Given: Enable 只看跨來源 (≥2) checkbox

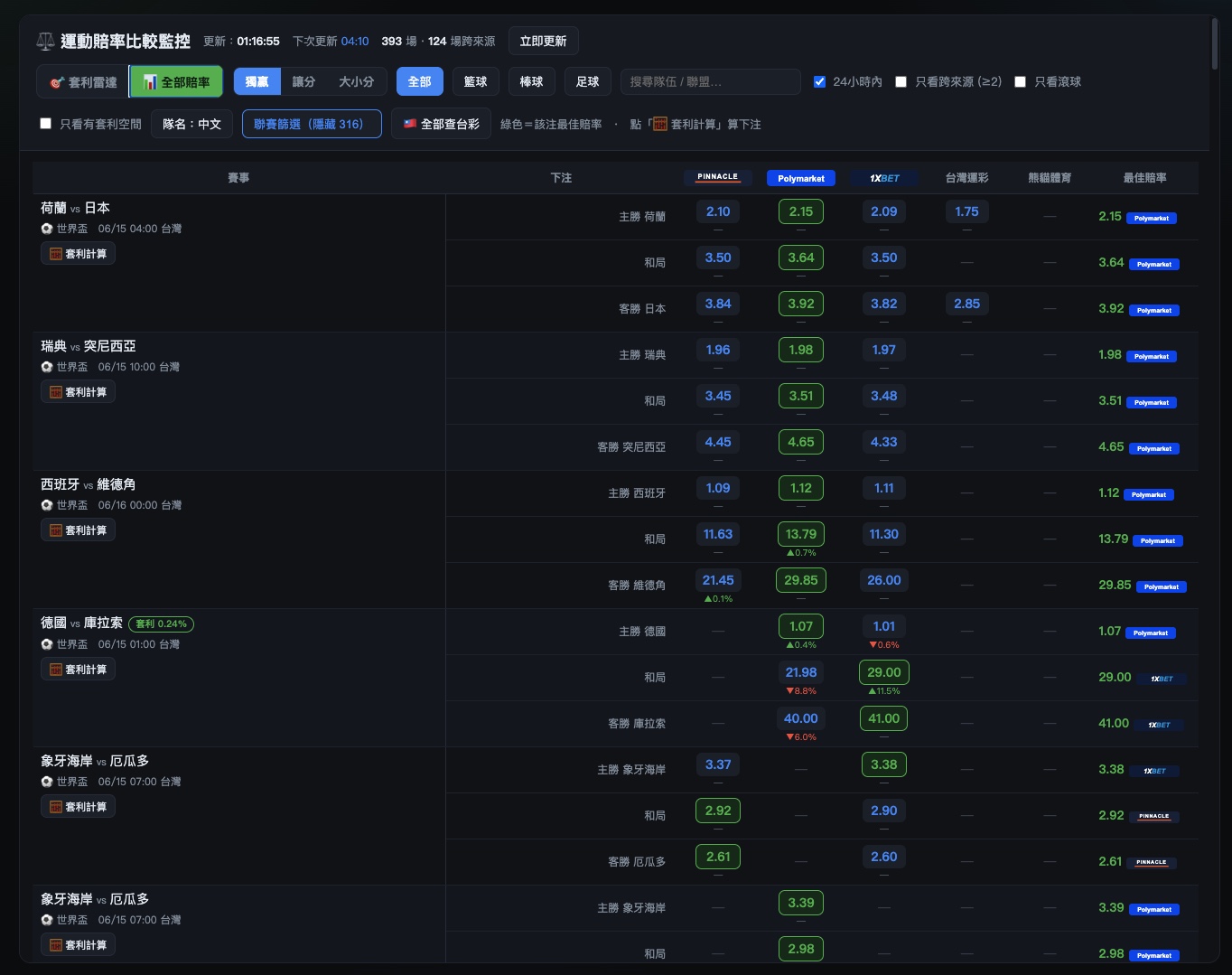Looking at the screenshot, I should [901, 81].
